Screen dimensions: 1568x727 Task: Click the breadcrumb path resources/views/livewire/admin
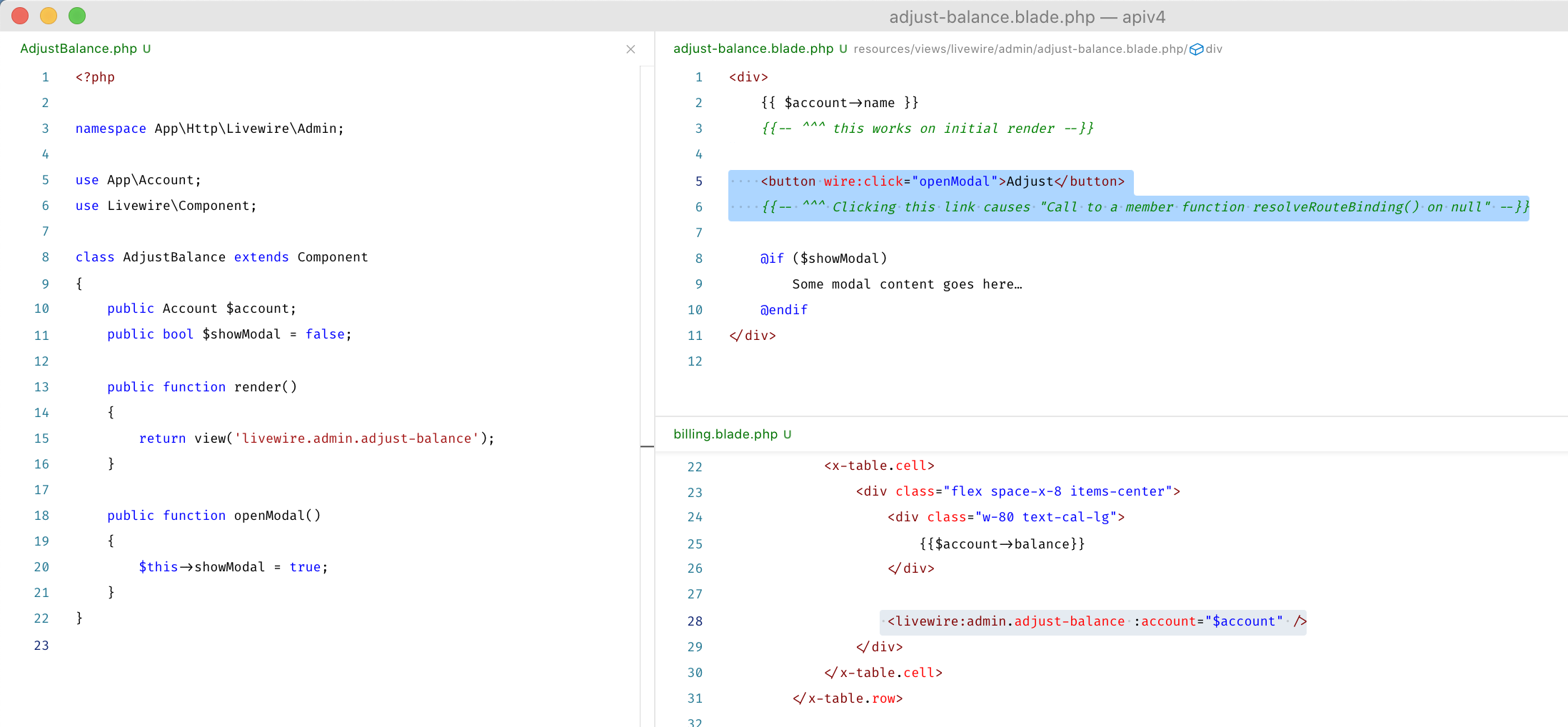[943, 49]
